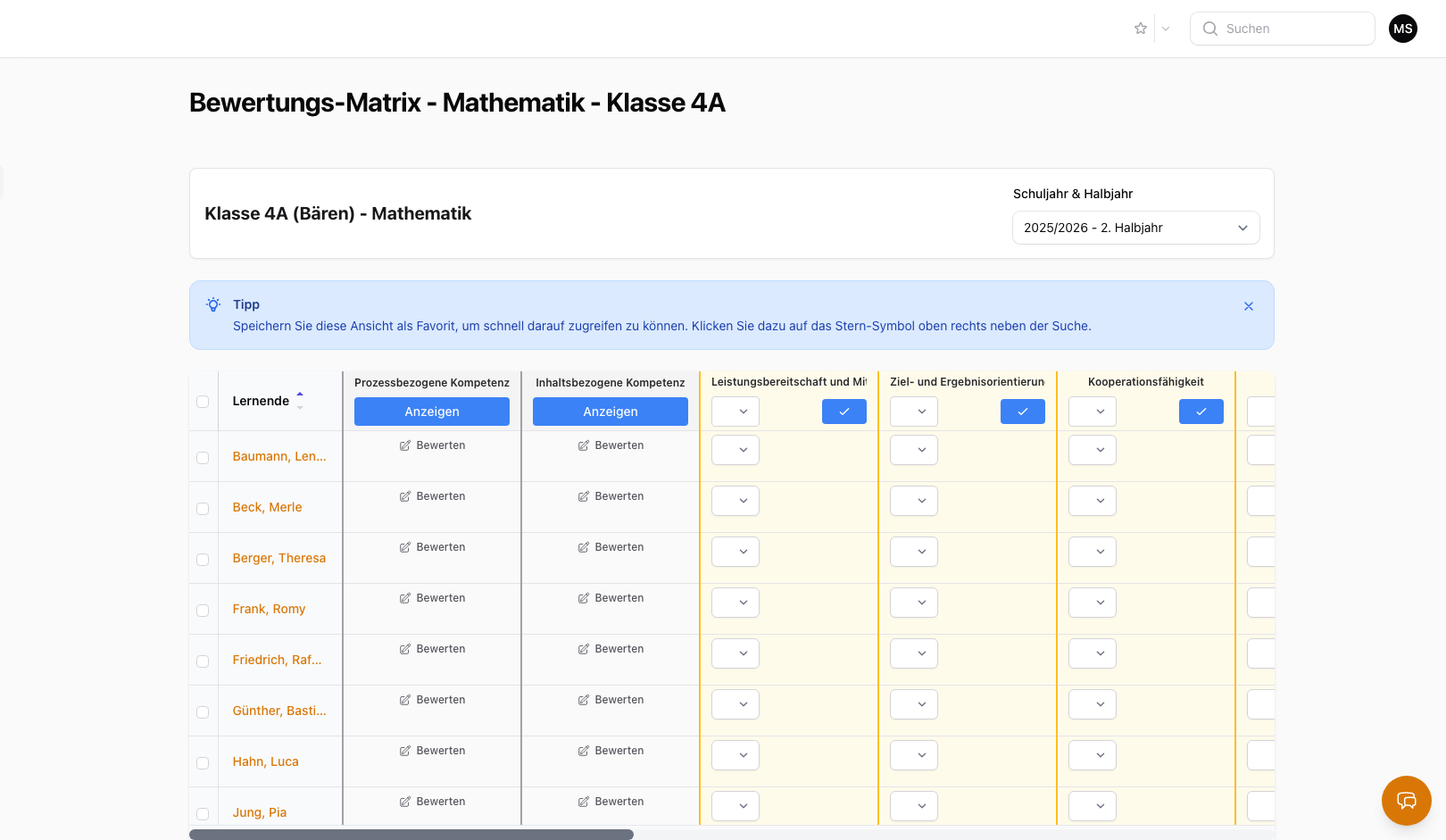Click the horizontal scrollbar at the bottom
The width and height of the screenshot is (1446, 840).
[411, 833]
